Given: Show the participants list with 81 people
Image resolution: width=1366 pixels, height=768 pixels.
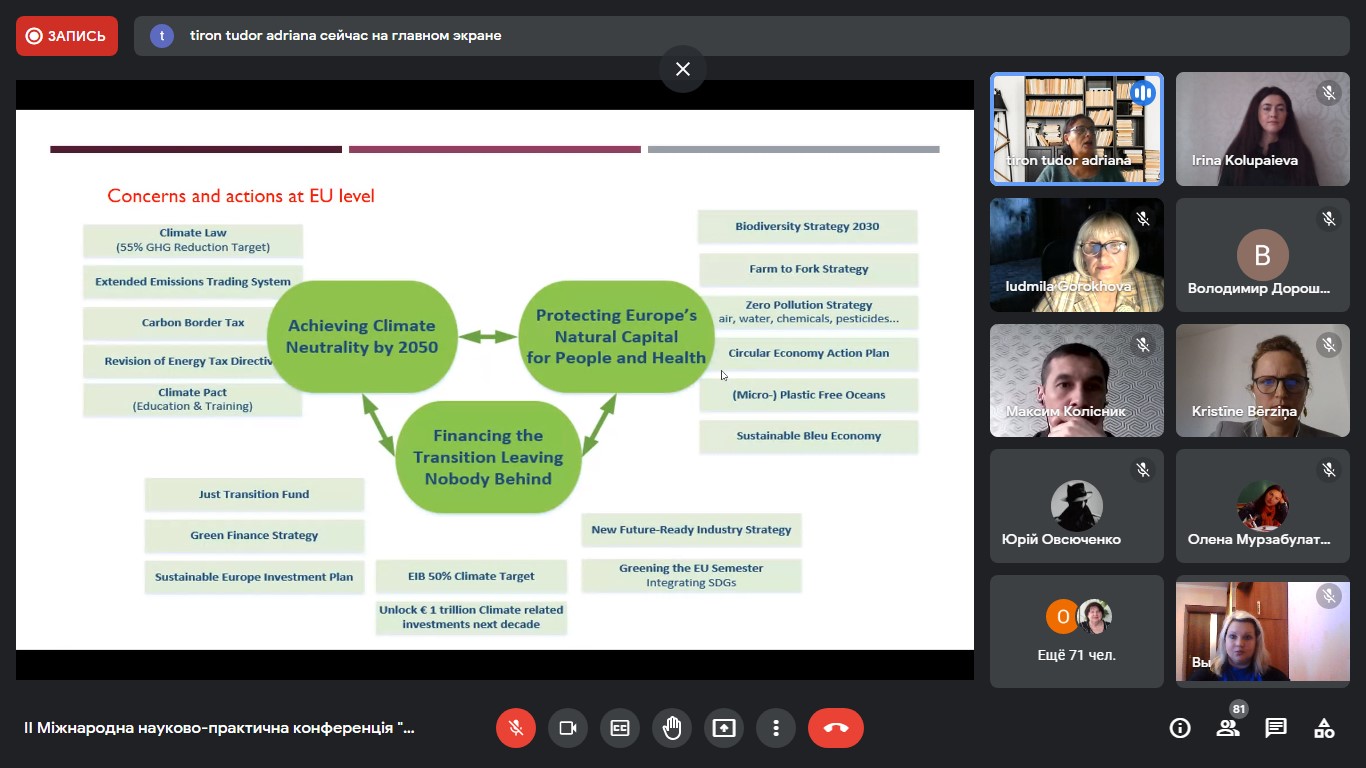Looking at the screenshot, I should tap(1228, 728).
